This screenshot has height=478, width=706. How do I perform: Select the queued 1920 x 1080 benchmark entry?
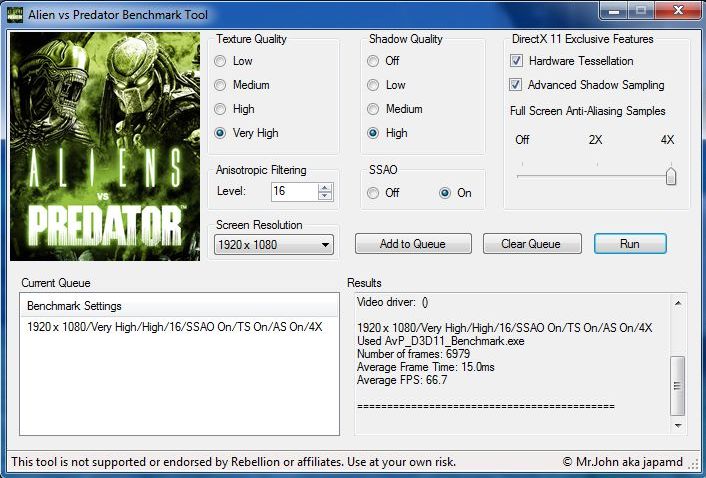[x=175, y=327]
